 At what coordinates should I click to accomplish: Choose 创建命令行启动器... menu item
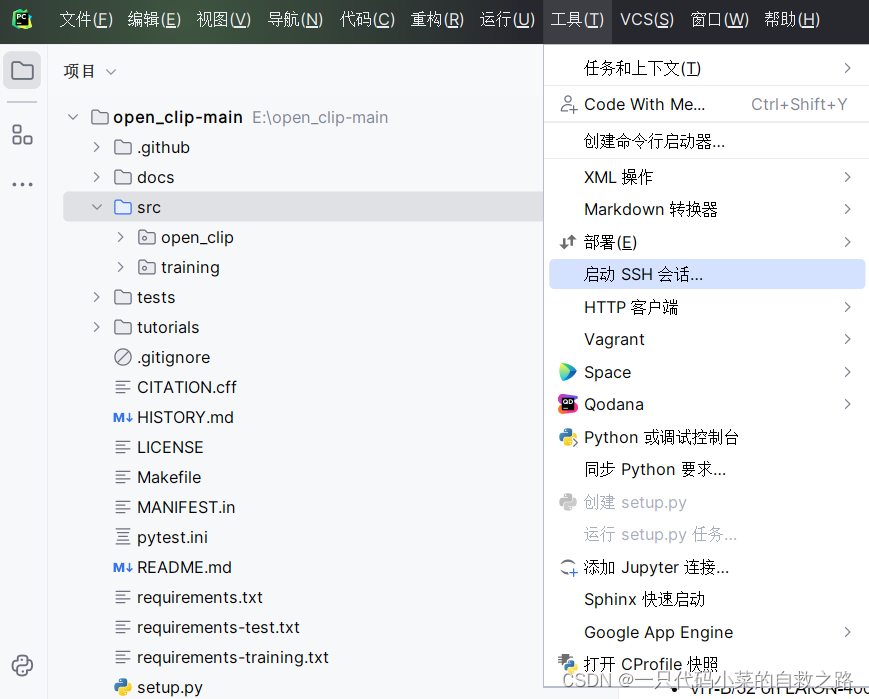pos(707,141)
